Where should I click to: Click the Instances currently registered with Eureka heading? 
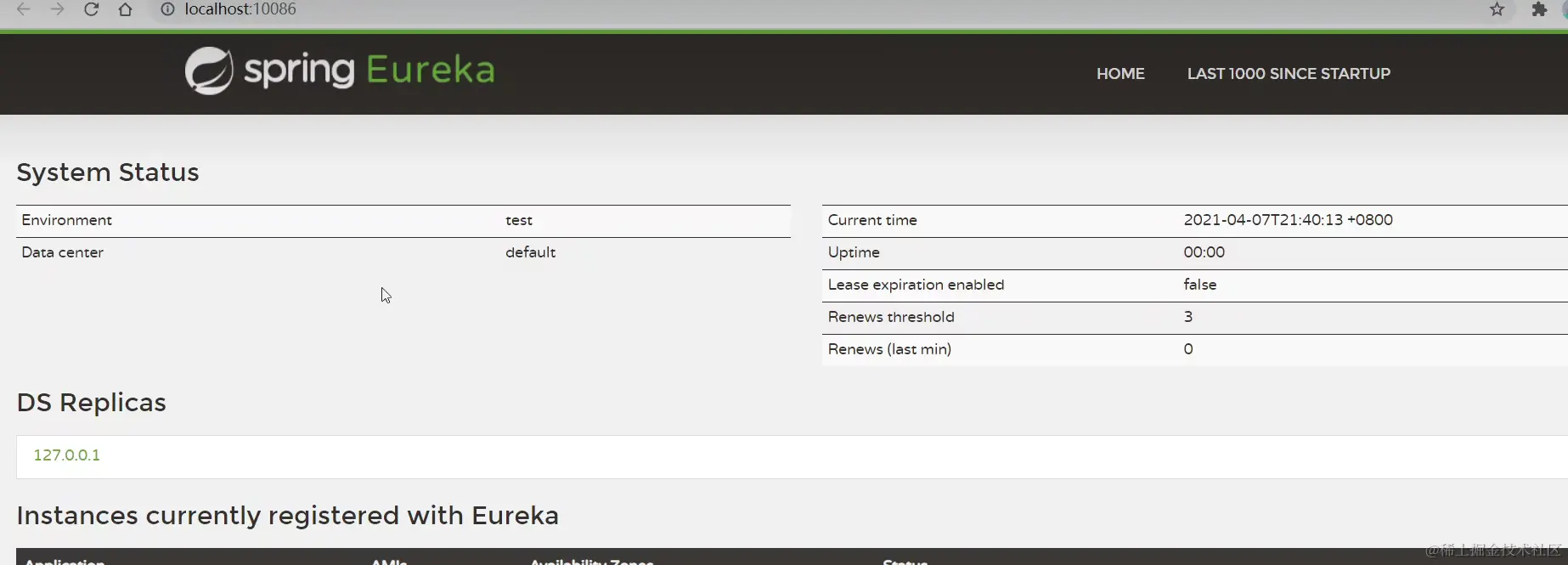[288, 516]
